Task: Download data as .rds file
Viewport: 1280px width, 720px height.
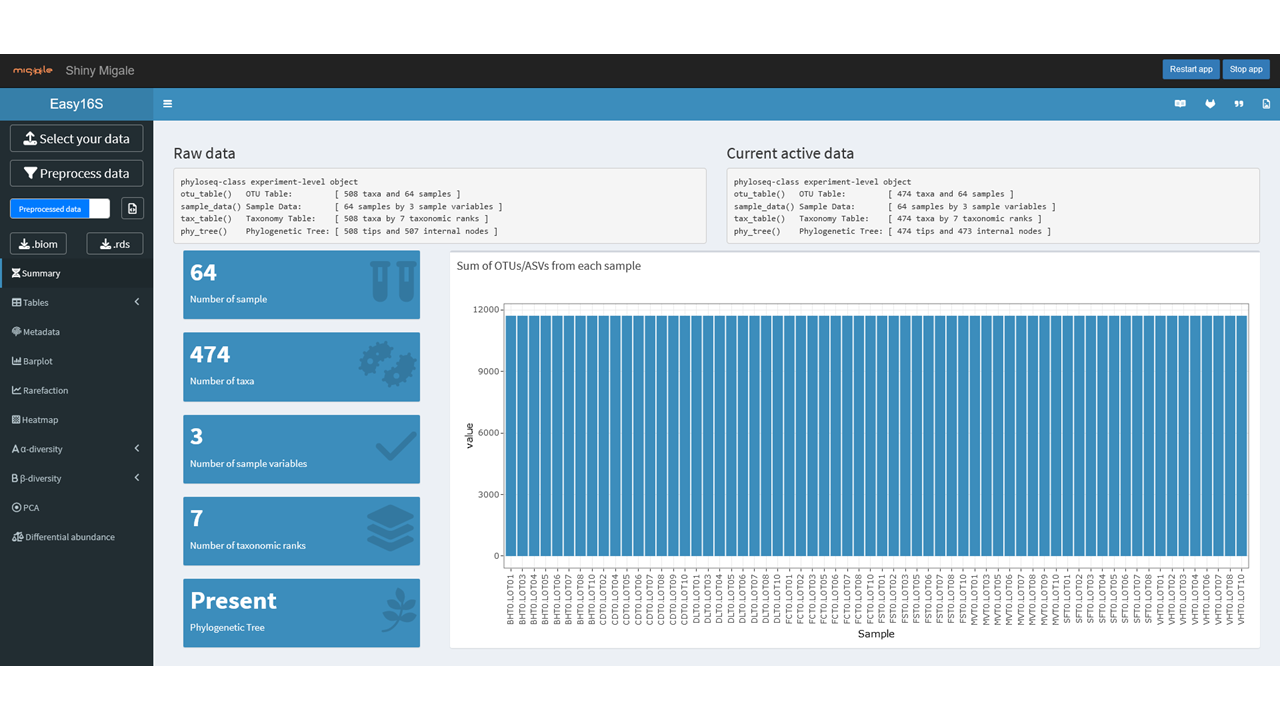Action: coord(114,244)
